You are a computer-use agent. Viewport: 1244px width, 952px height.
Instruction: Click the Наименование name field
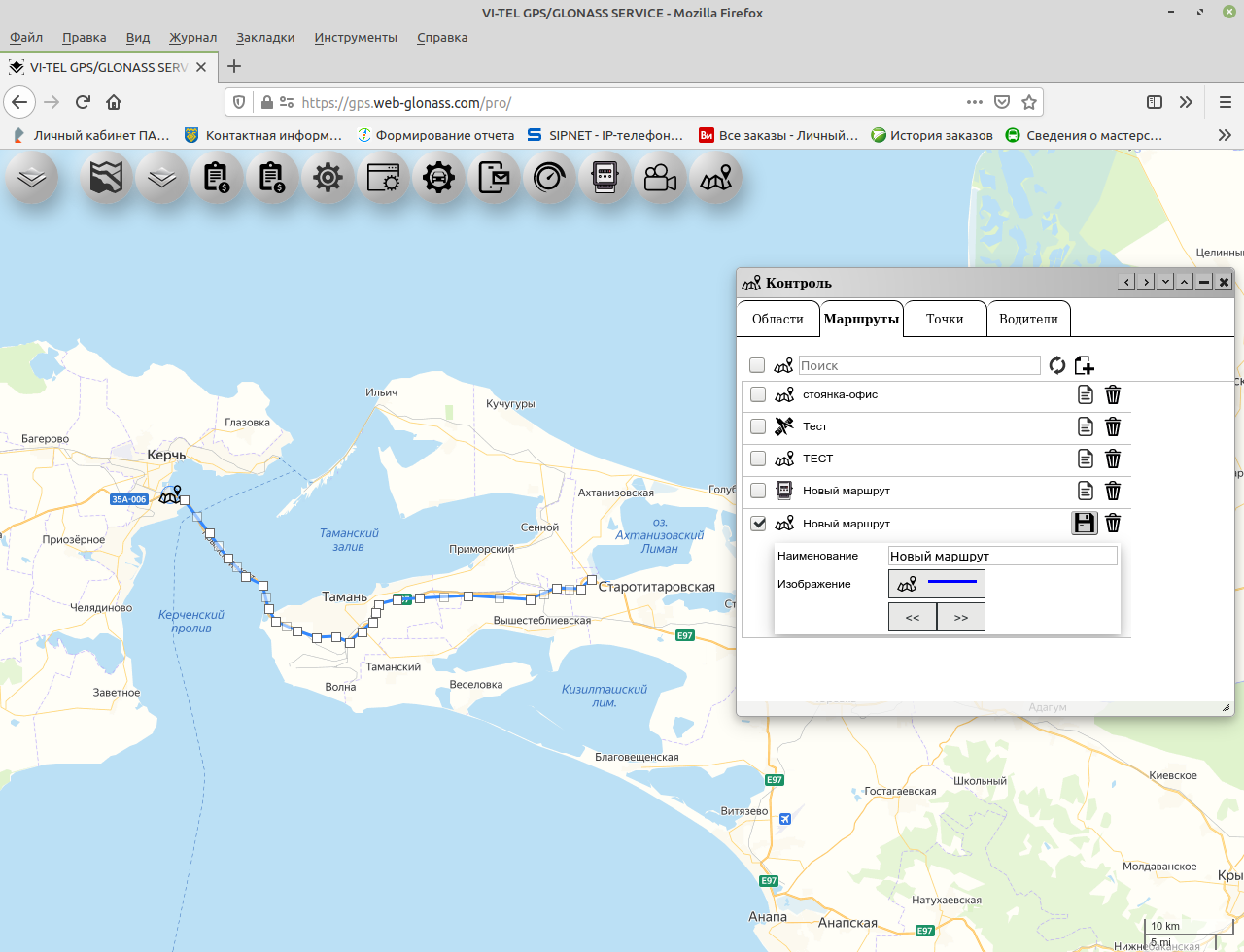point(1003,556)
